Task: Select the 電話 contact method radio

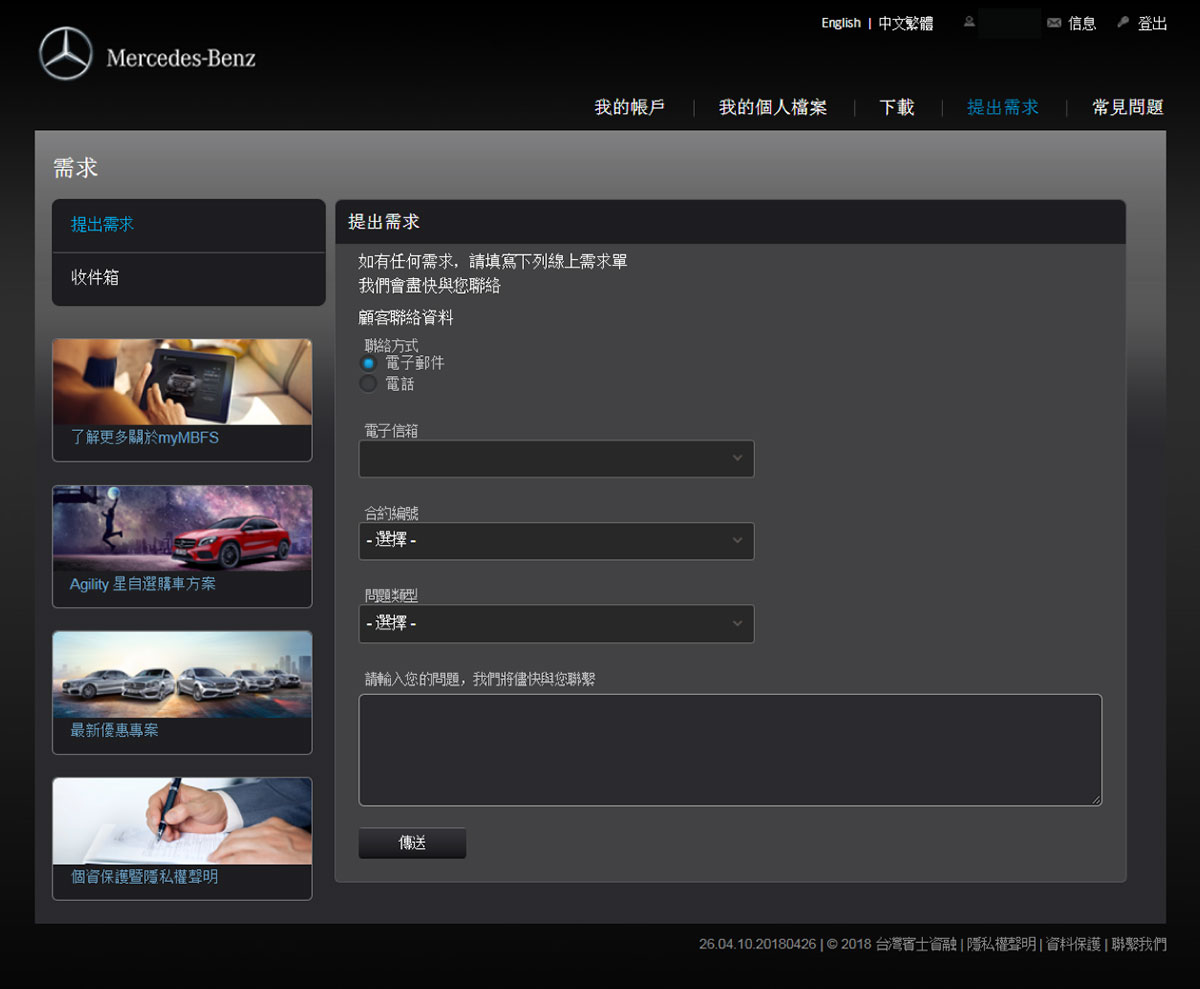Action: tap(368, 384)
